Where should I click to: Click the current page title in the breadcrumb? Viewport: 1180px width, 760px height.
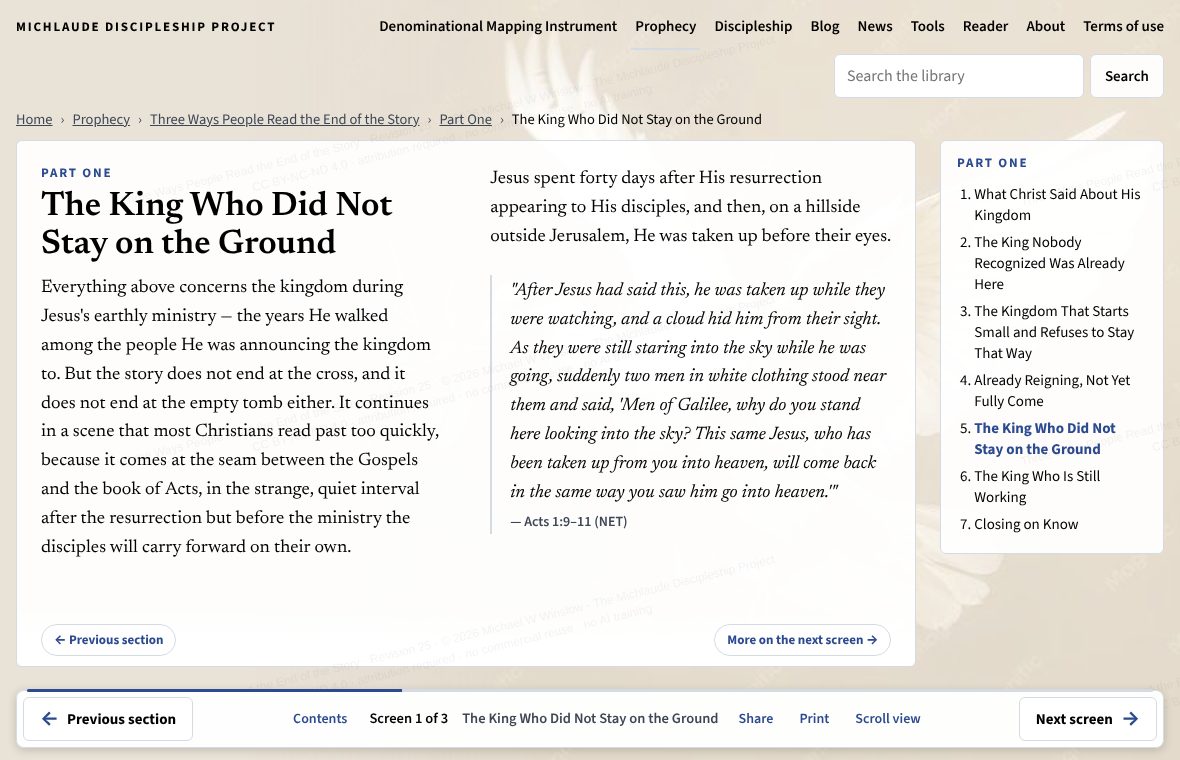[x=637, y=120]
